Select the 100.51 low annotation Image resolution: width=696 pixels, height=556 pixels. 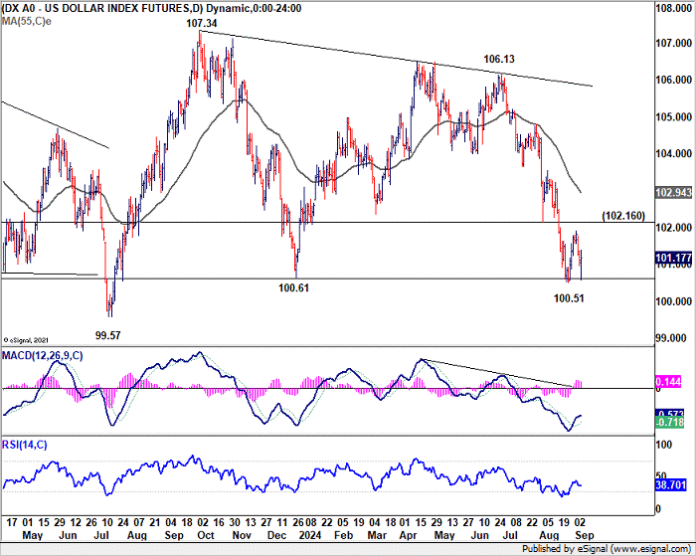(569, 298)
